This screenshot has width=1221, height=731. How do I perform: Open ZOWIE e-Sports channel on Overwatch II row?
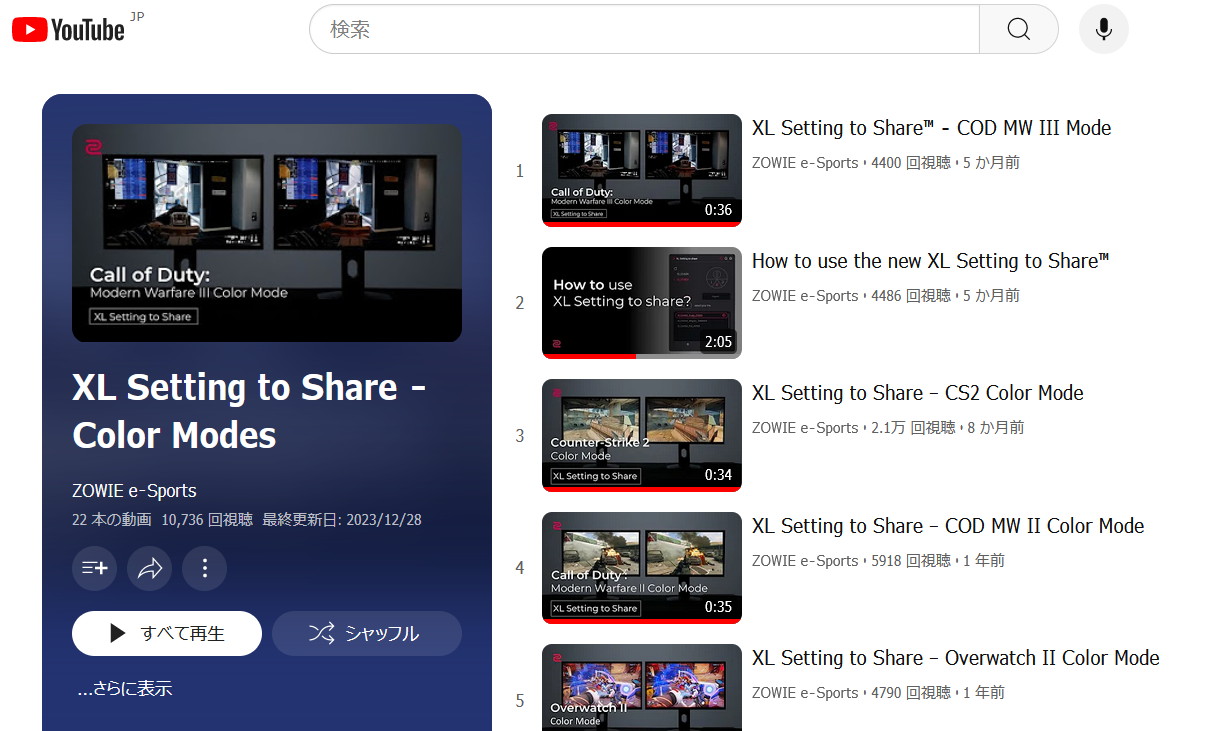805,693
